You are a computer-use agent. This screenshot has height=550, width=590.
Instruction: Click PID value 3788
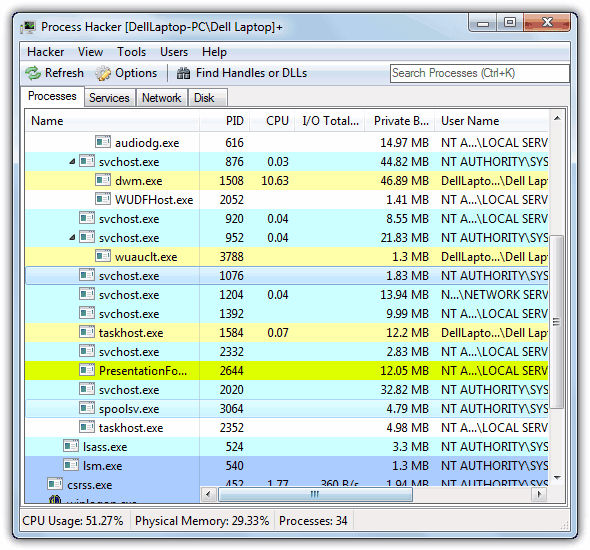tap(231, 257)
